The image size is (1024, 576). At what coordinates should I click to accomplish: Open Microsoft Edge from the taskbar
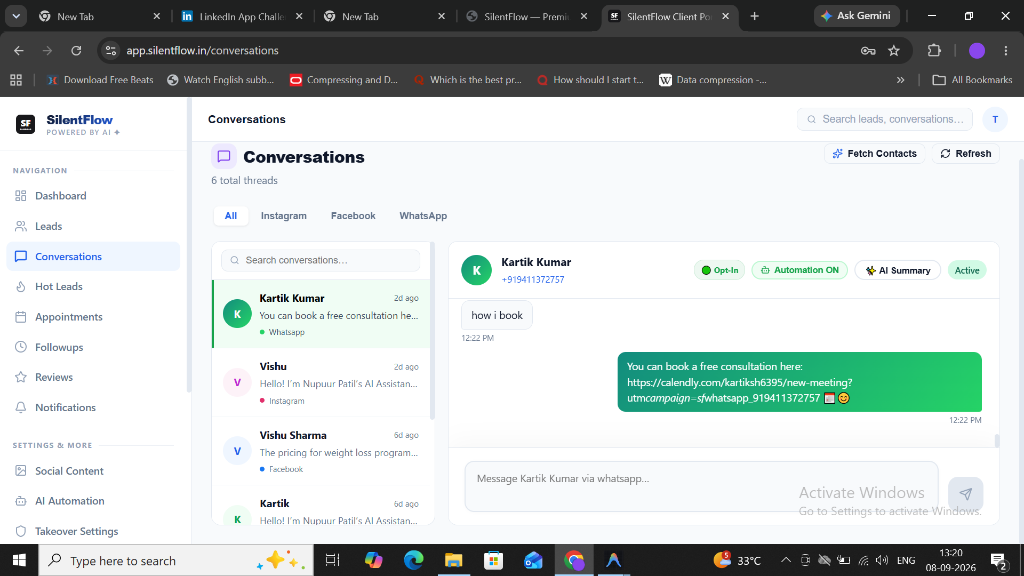[x=413, y=560]
